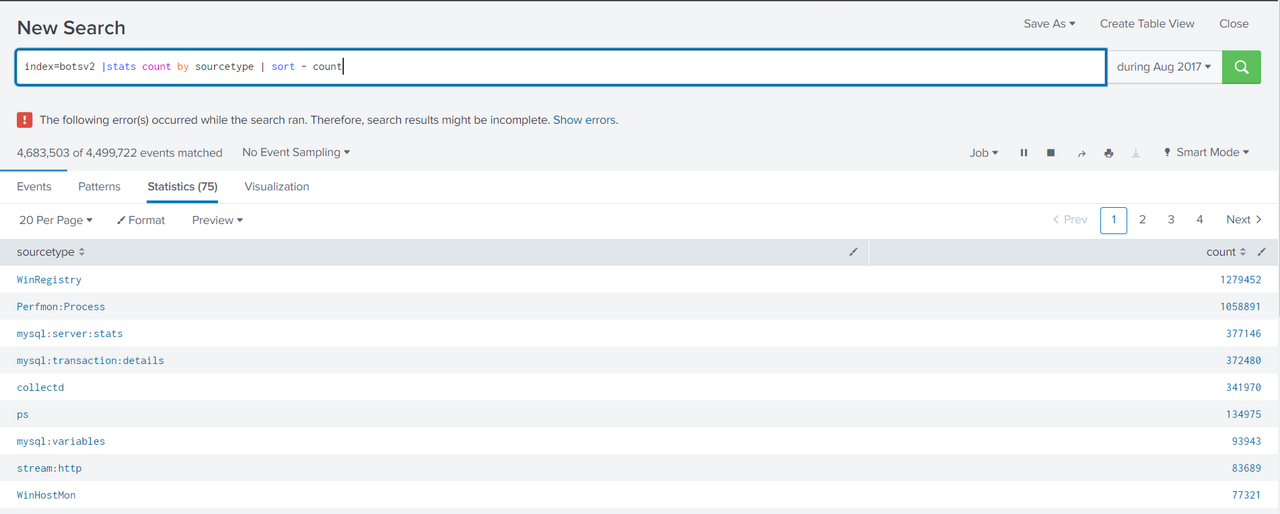Print the search results

(x=1108, y=153)
